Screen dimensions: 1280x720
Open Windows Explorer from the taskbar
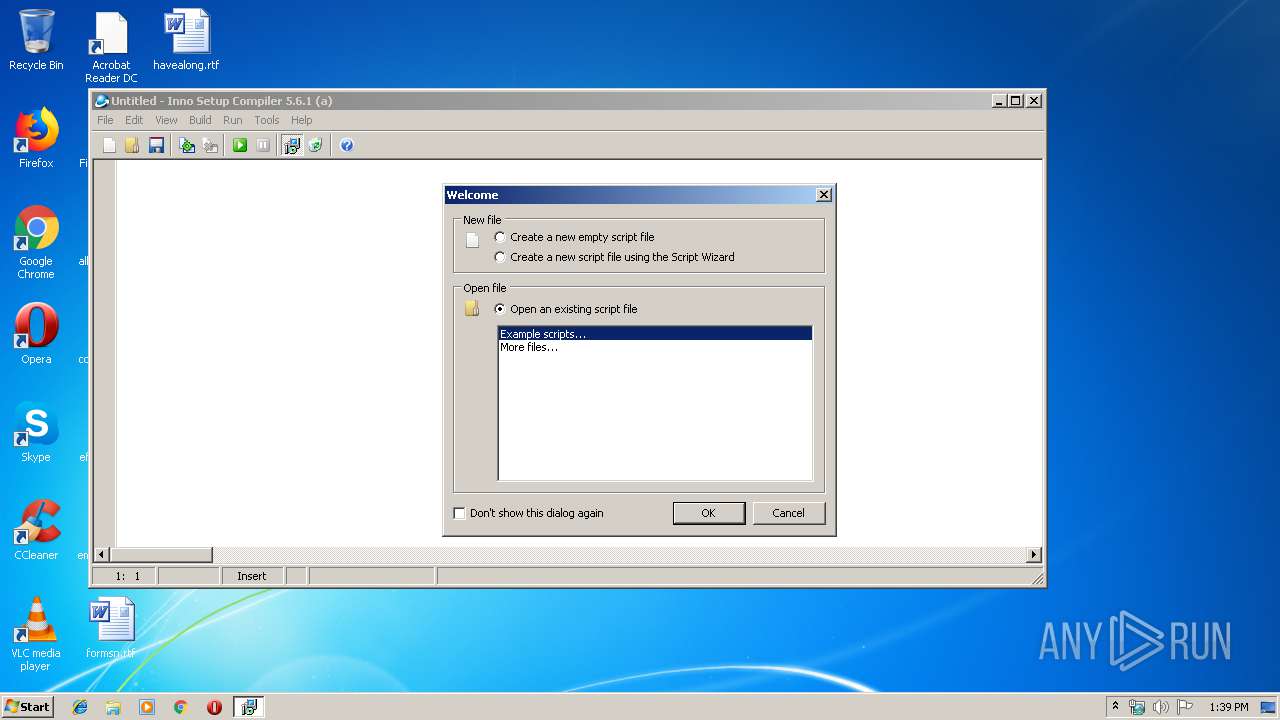point(113,707)
